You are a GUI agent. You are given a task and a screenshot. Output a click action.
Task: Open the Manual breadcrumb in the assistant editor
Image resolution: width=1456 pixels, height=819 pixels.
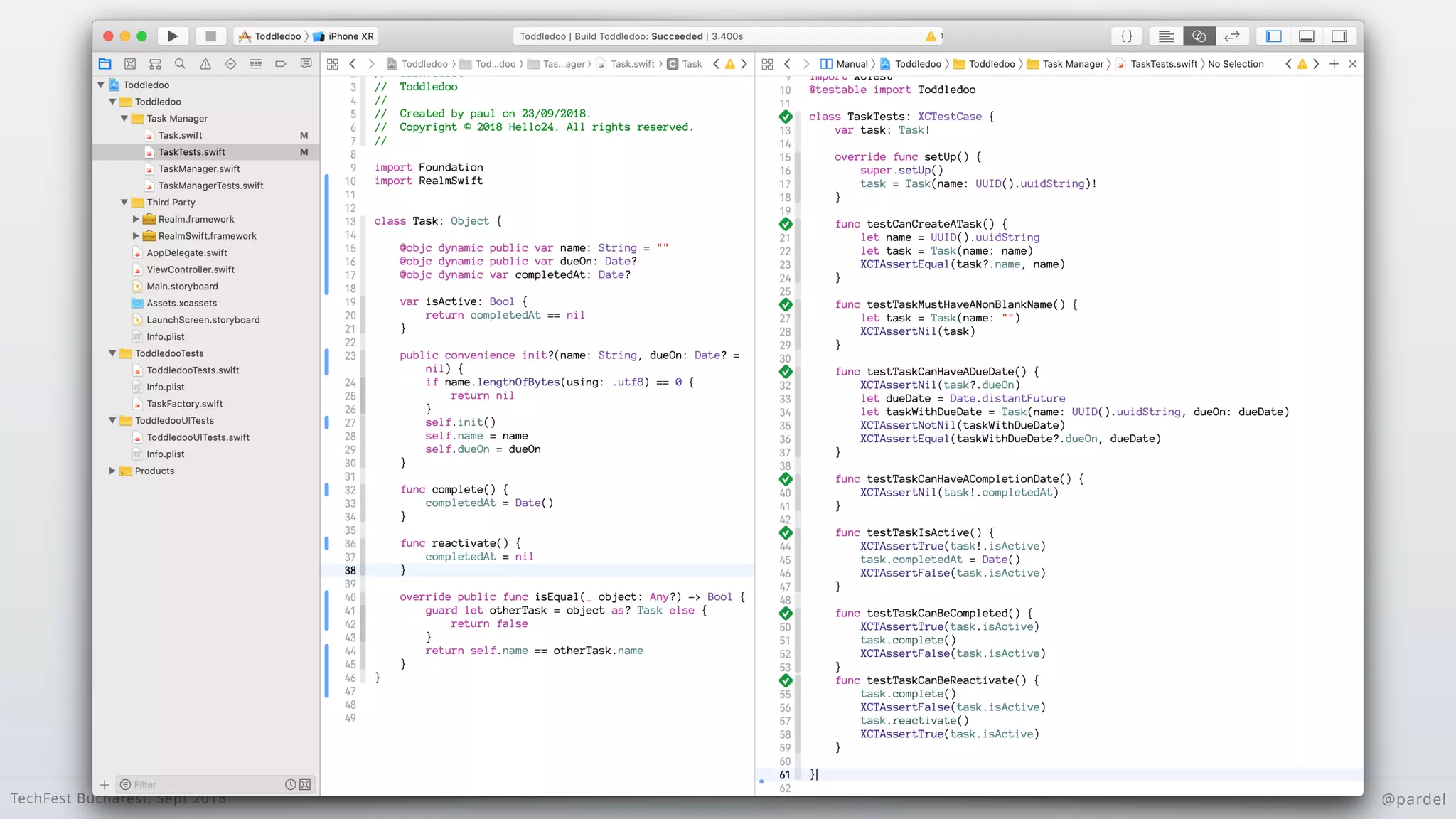845,64
